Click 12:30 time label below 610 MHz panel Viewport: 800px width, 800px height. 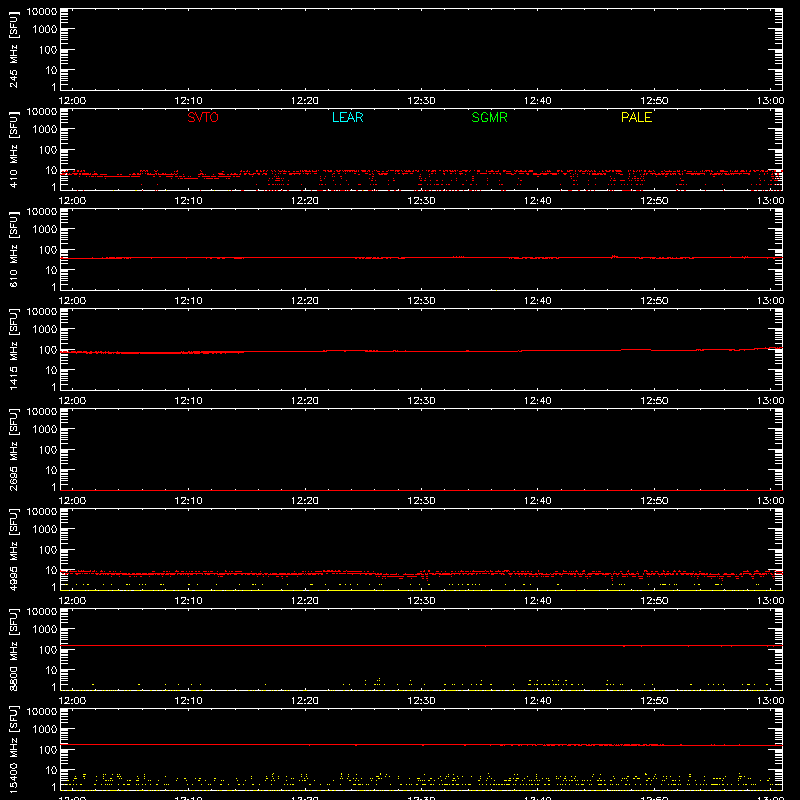421,301
